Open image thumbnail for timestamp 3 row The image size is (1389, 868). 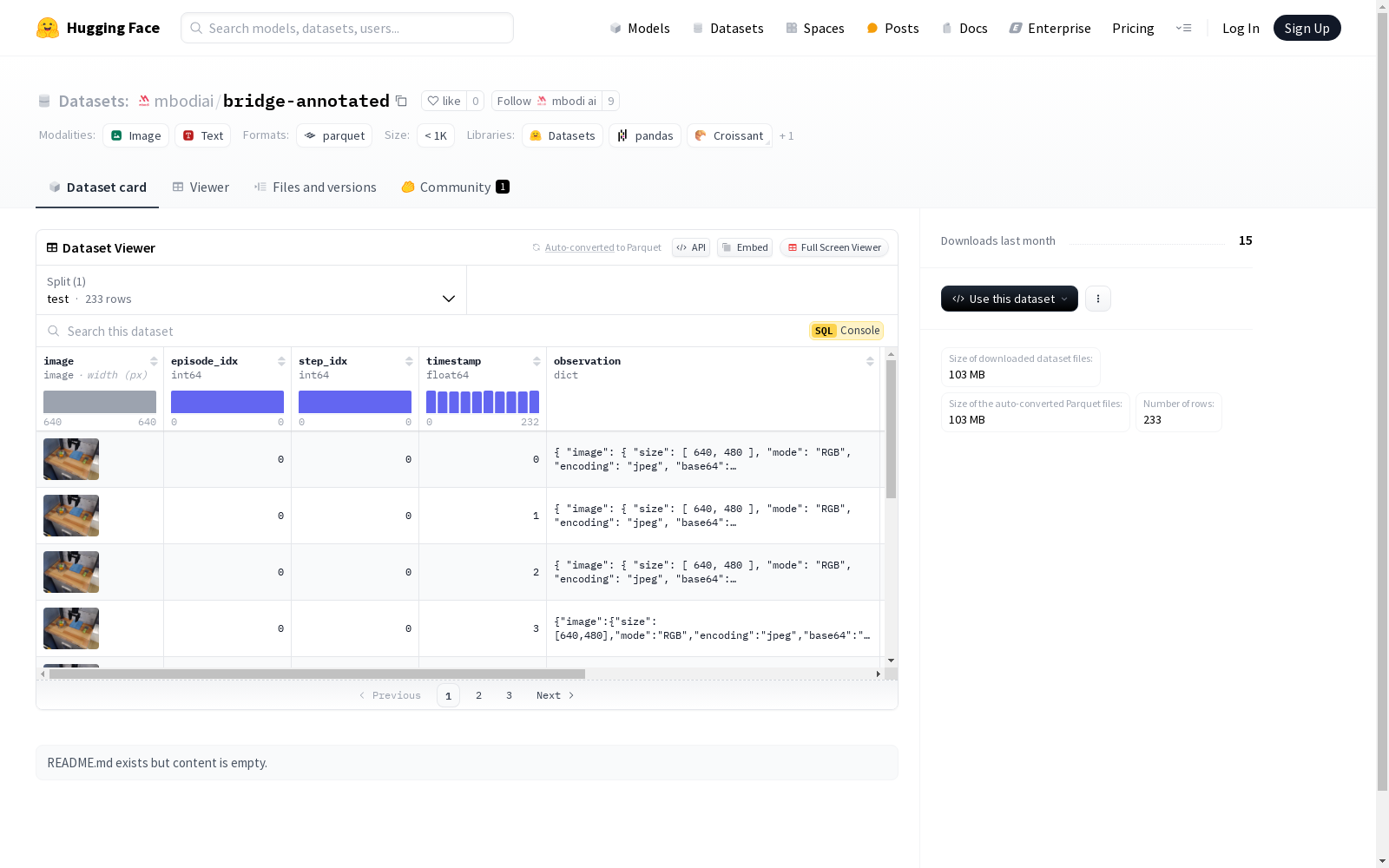click(71, 628)
